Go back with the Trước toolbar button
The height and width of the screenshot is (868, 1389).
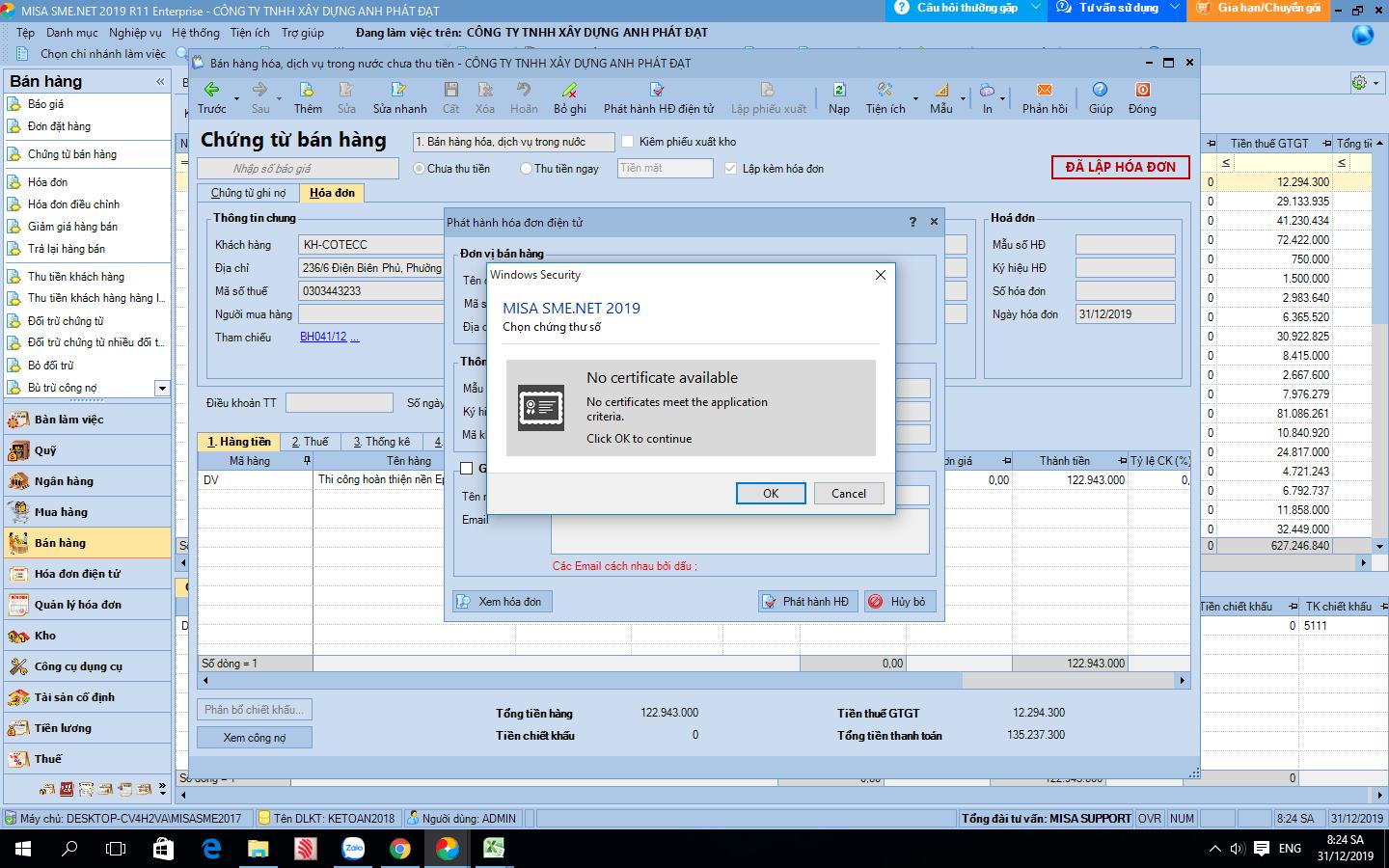(211, 97)
